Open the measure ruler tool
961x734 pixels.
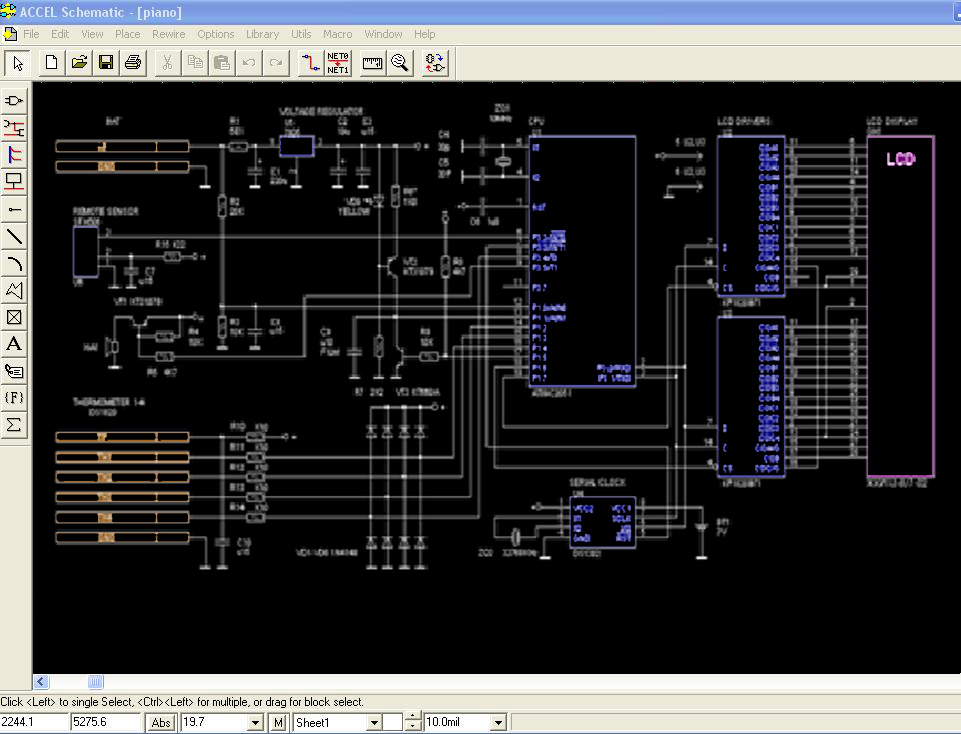point(372,63)
